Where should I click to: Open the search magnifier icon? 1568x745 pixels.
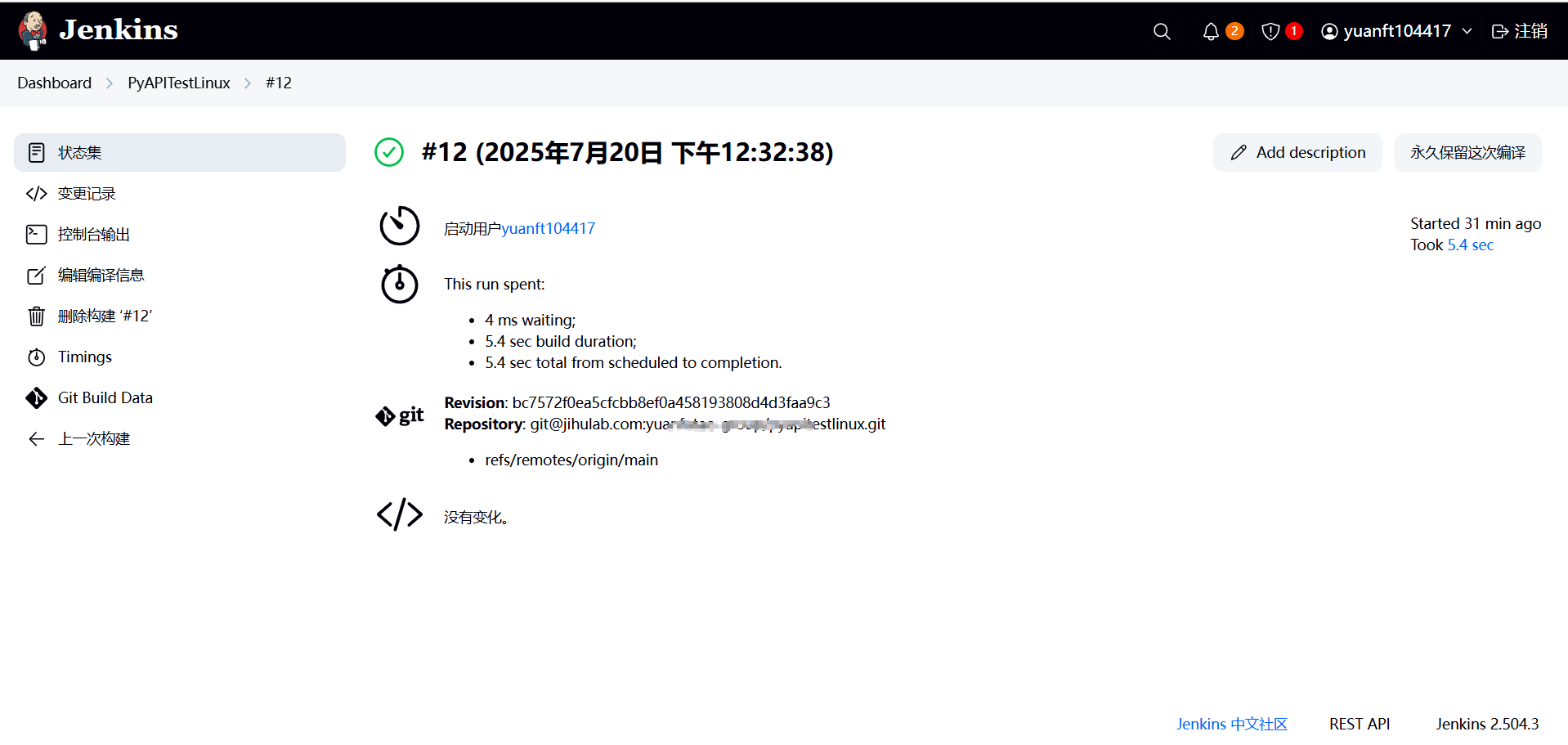pos(1162,31)
